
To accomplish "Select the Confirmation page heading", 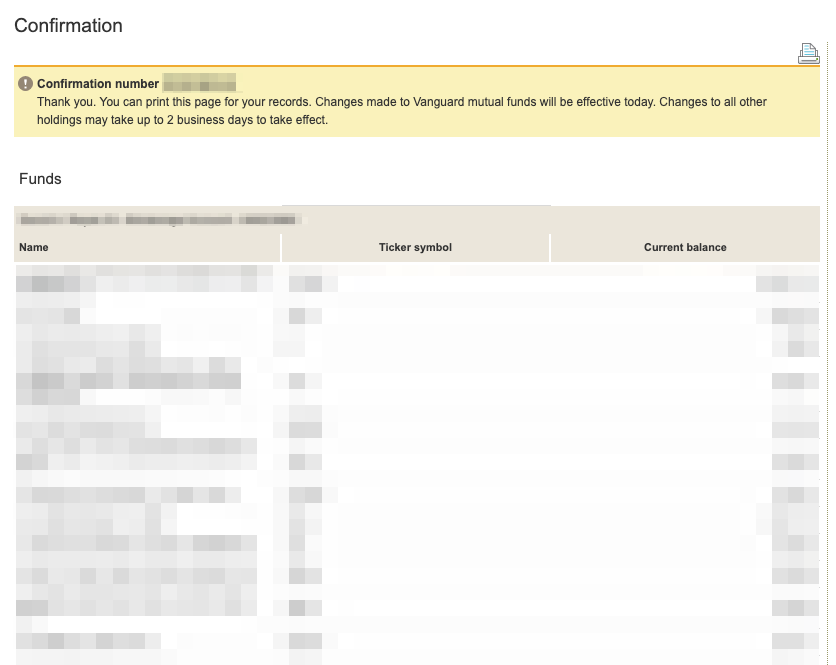I will [x=68, y=26].
